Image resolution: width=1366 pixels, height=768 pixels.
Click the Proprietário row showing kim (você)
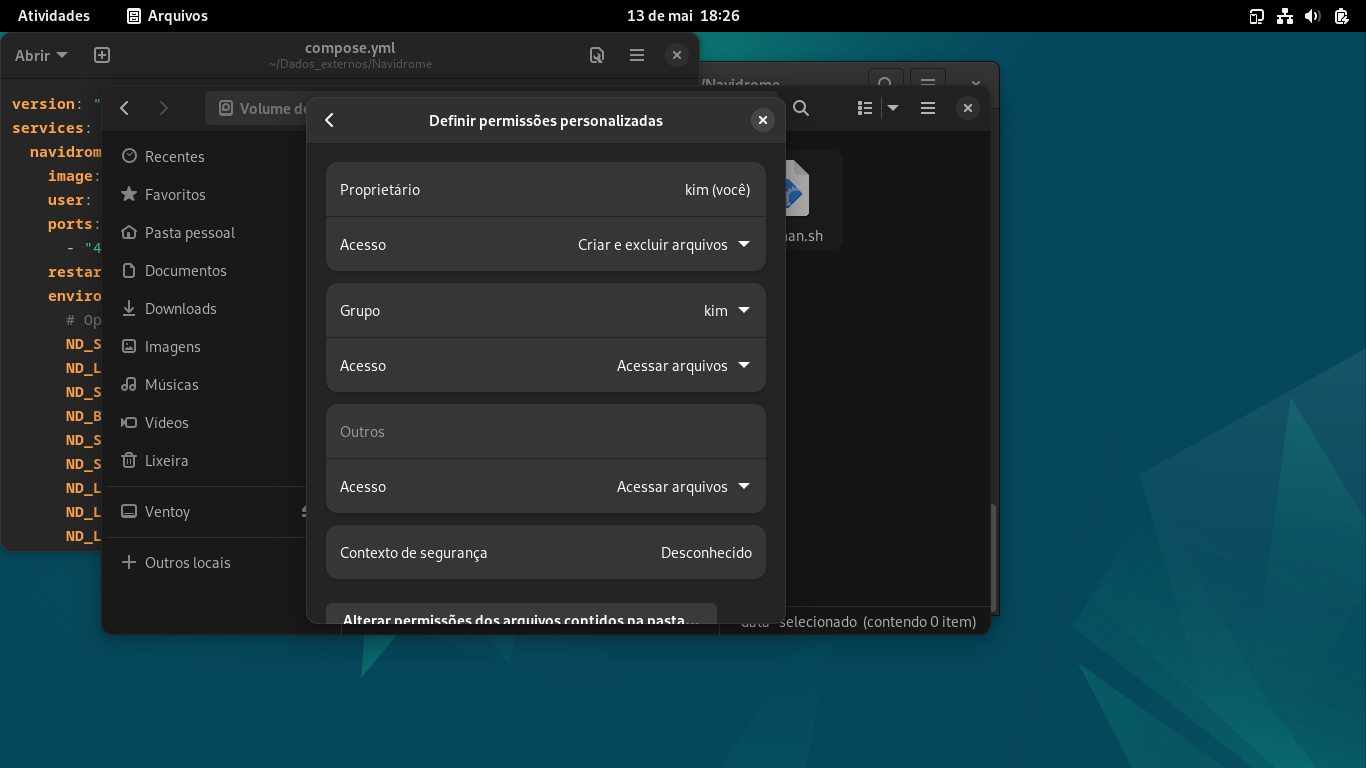tap(546, 189)
